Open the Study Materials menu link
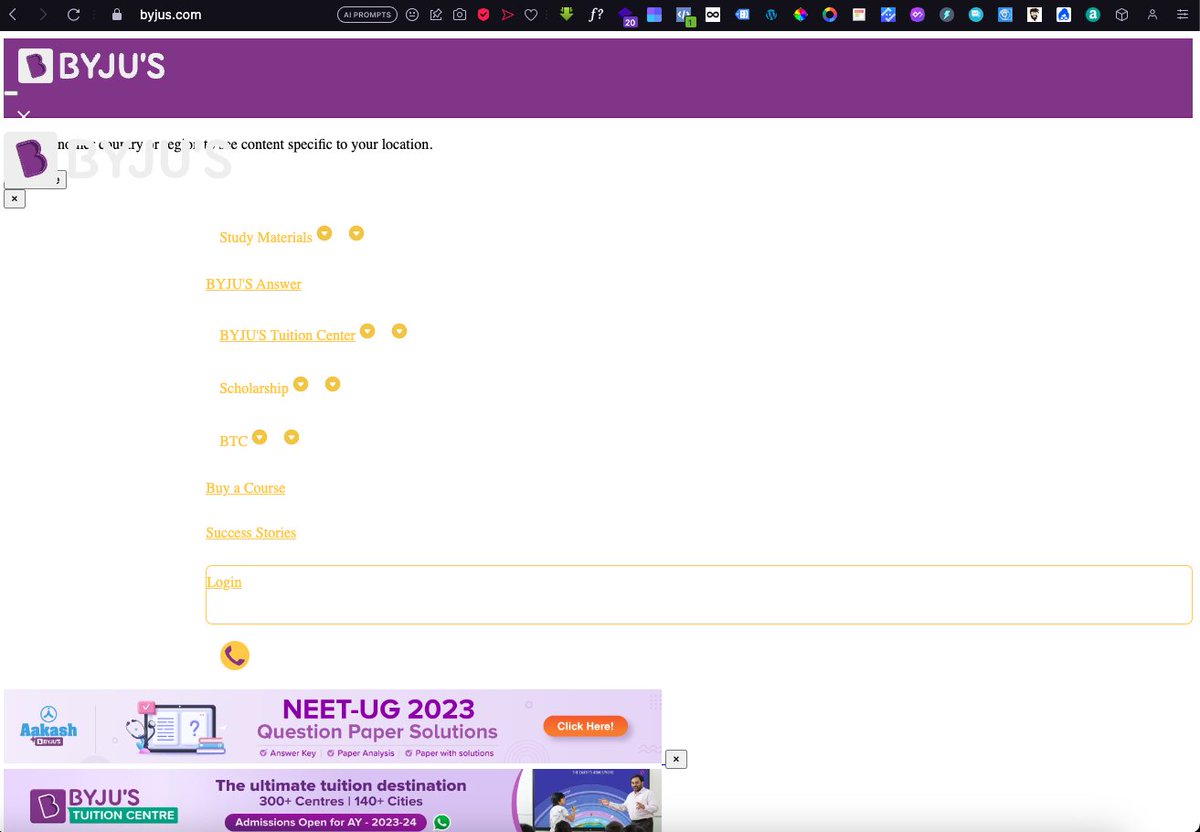Viewport: 1200px width, 832px height. pyautogui.click(x=266, y=237)
